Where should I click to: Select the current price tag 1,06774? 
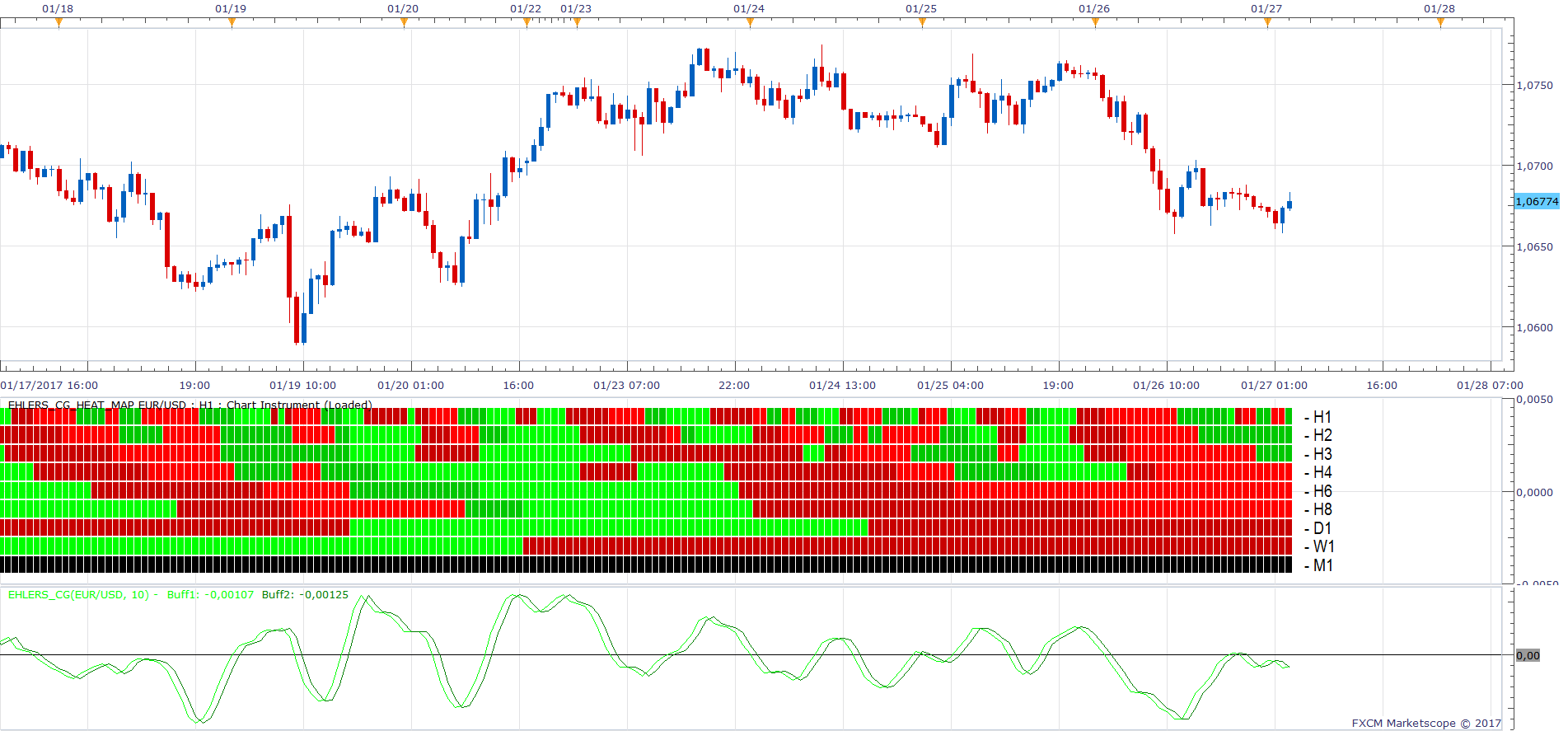click(x=1537, y=201)
